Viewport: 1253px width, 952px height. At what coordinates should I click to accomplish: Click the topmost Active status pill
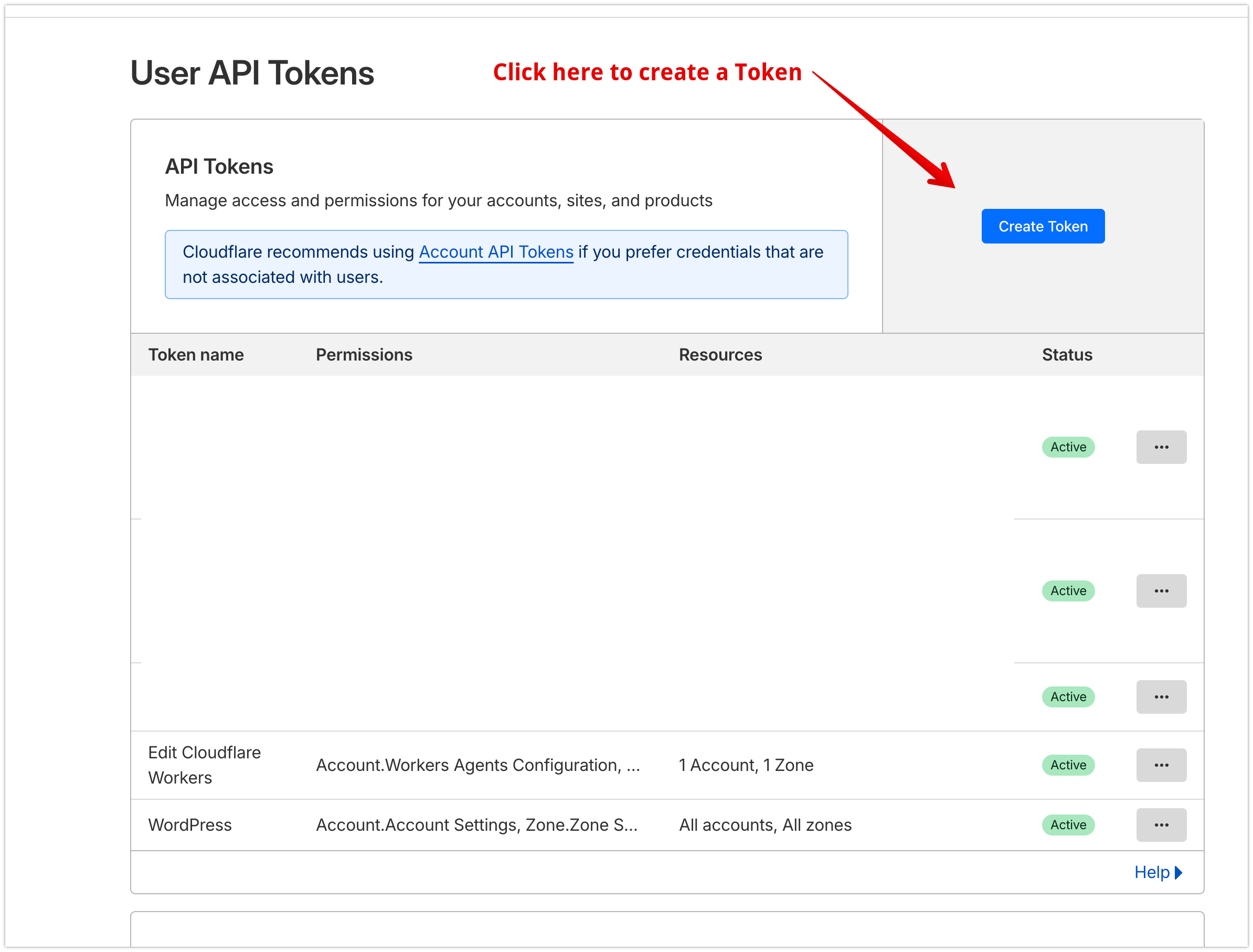pos(1068,447)
